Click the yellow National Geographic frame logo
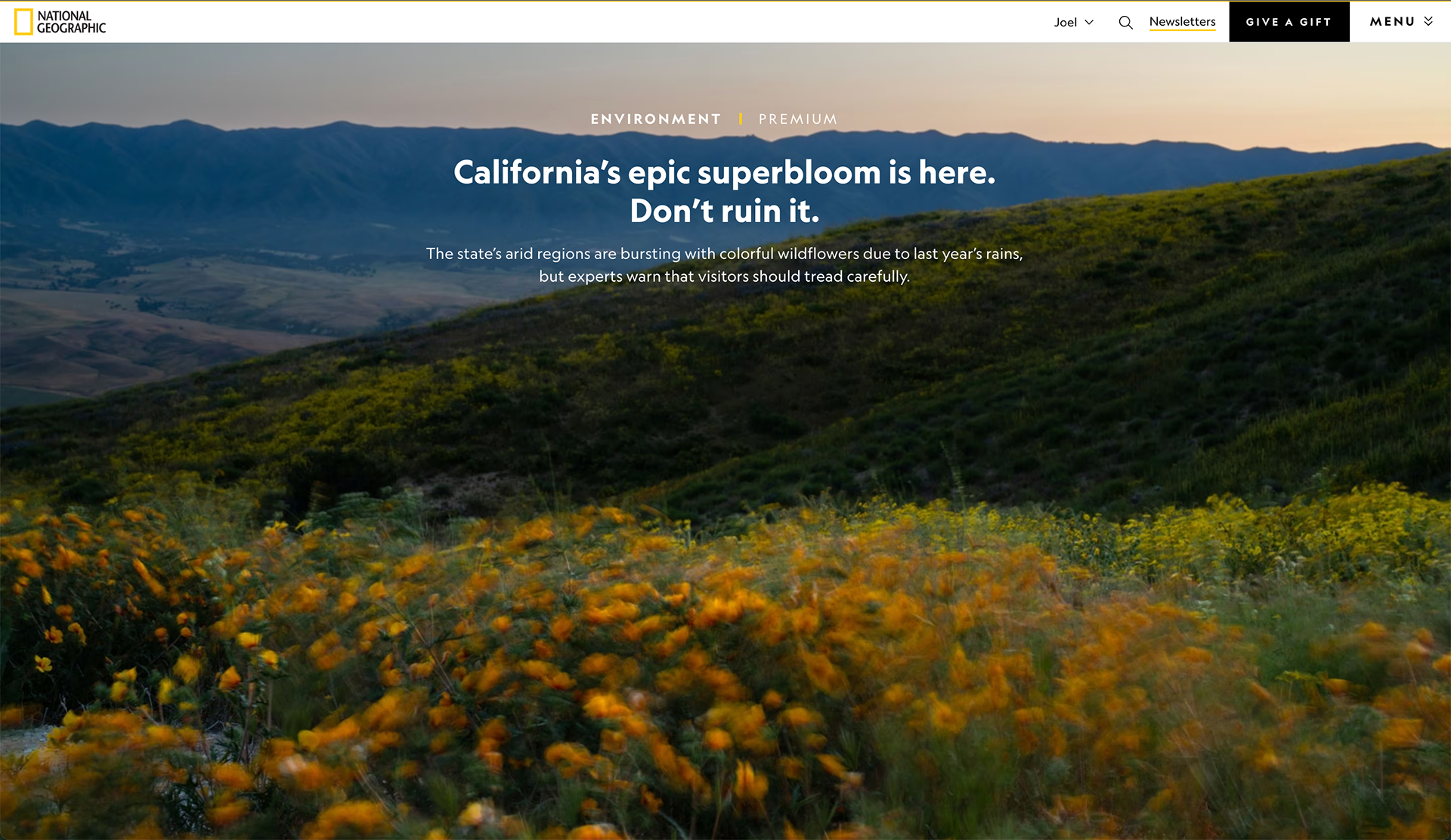1451x840 pixels. click(x=23, y=22)
